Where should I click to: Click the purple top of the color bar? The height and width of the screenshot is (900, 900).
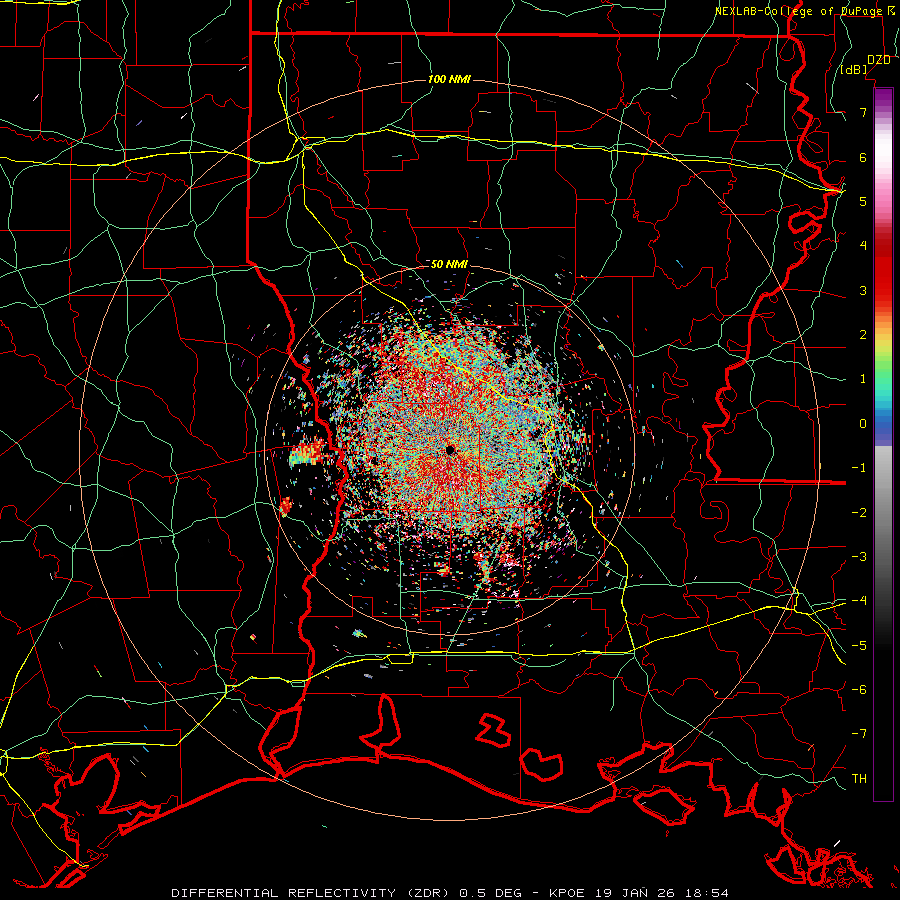pyautogui.click(x=883, y=98)
